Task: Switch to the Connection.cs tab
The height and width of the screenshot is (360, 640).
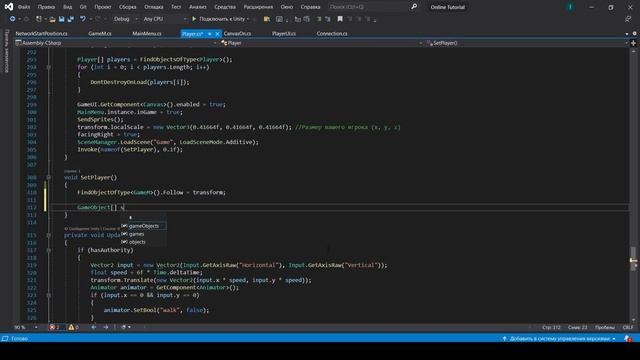Action: tap(332, 34)
